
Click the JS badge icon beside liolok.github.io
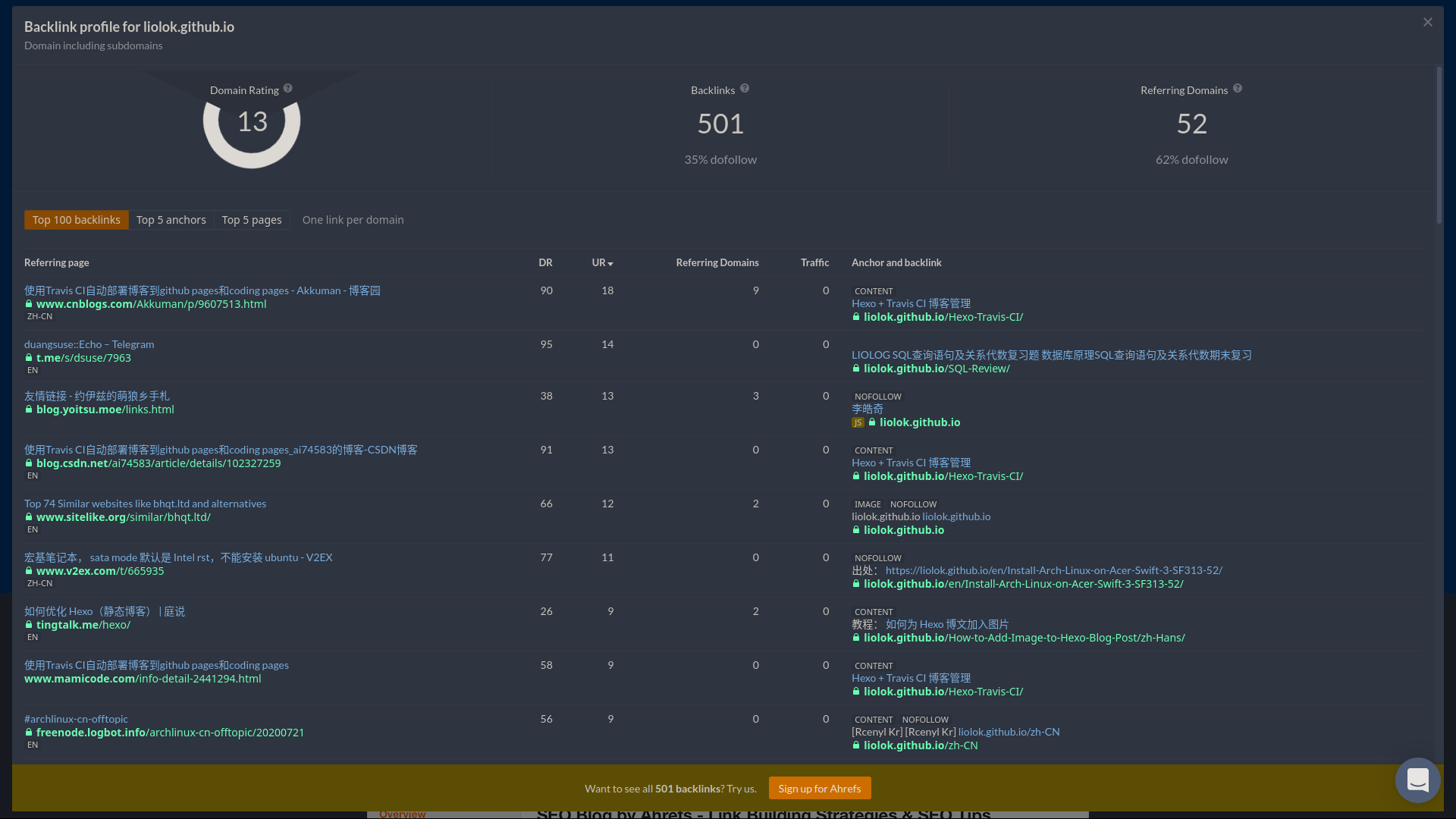[858, 423]
